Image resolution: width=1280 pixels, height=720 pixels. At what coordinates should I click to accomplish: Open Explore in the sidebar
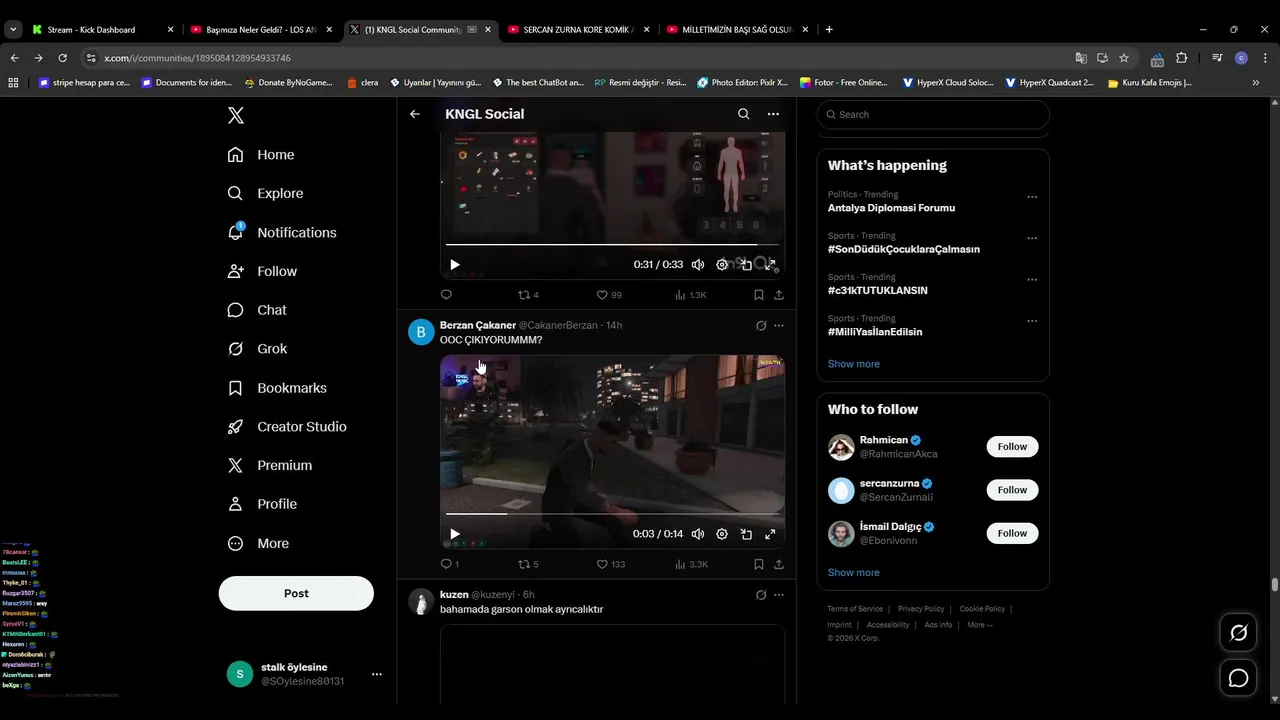tap(265, 193)
